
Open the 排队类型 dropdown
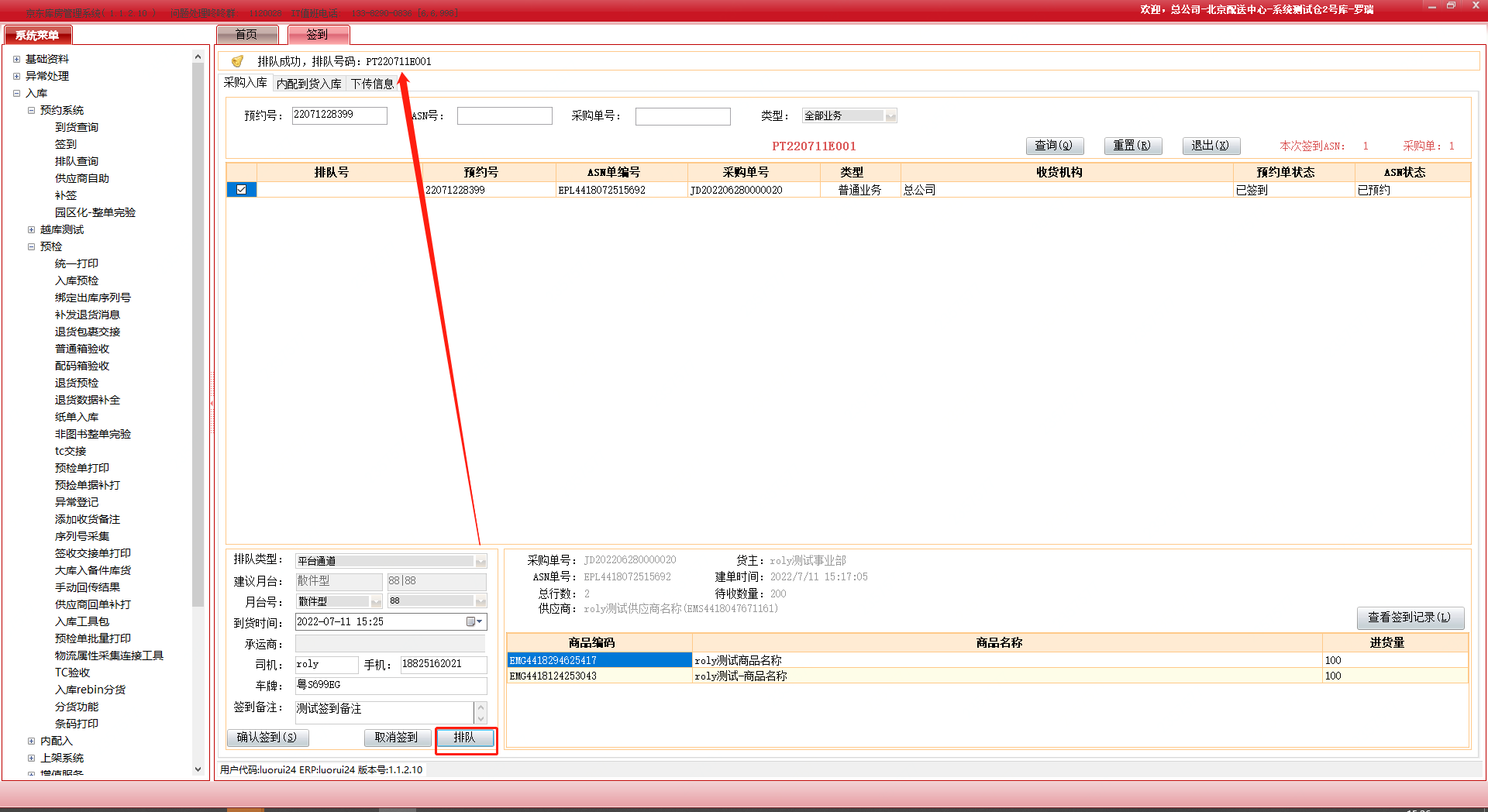point(480,561)
